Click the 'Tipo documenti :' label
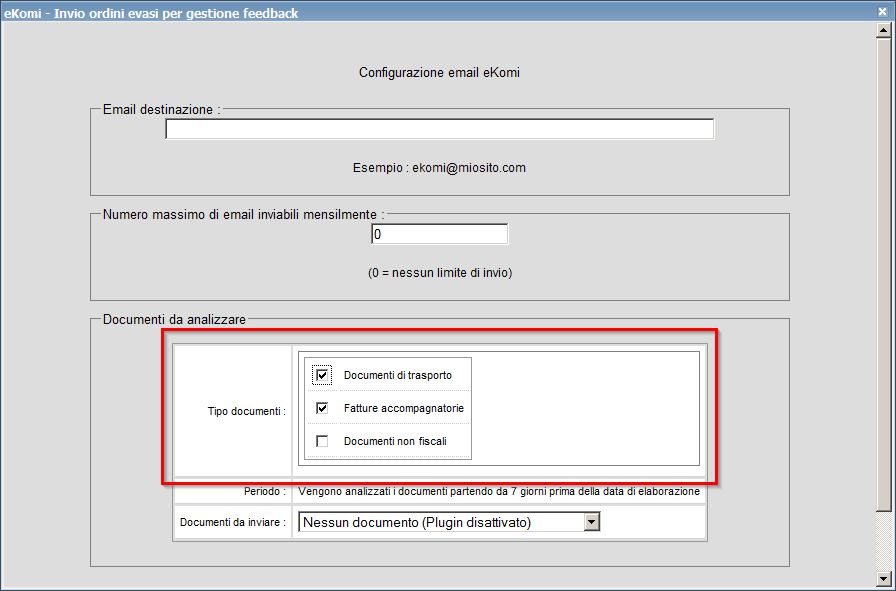The width and height of the screenshot is (896, 591). coord(246,411)
